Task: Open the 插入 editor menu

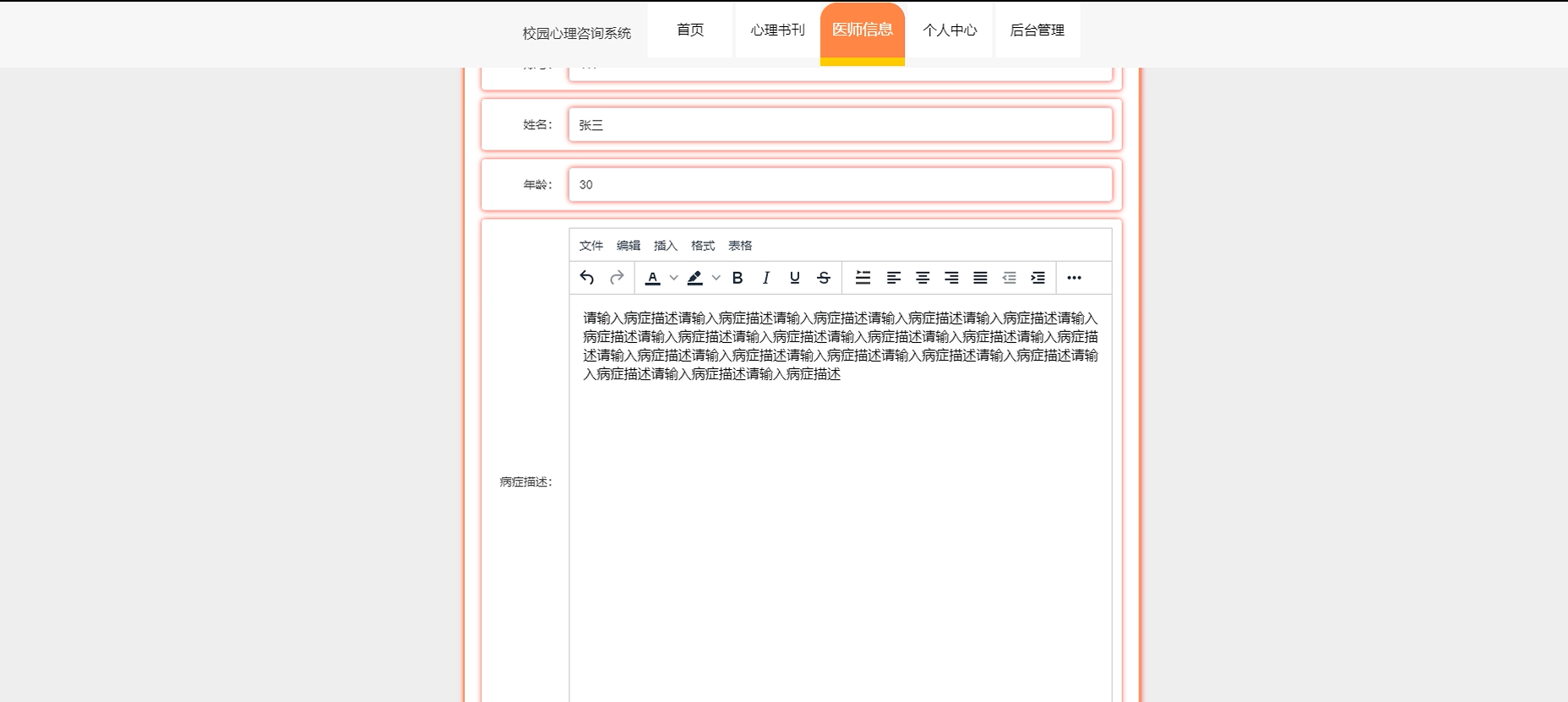Action: point(666,246)
